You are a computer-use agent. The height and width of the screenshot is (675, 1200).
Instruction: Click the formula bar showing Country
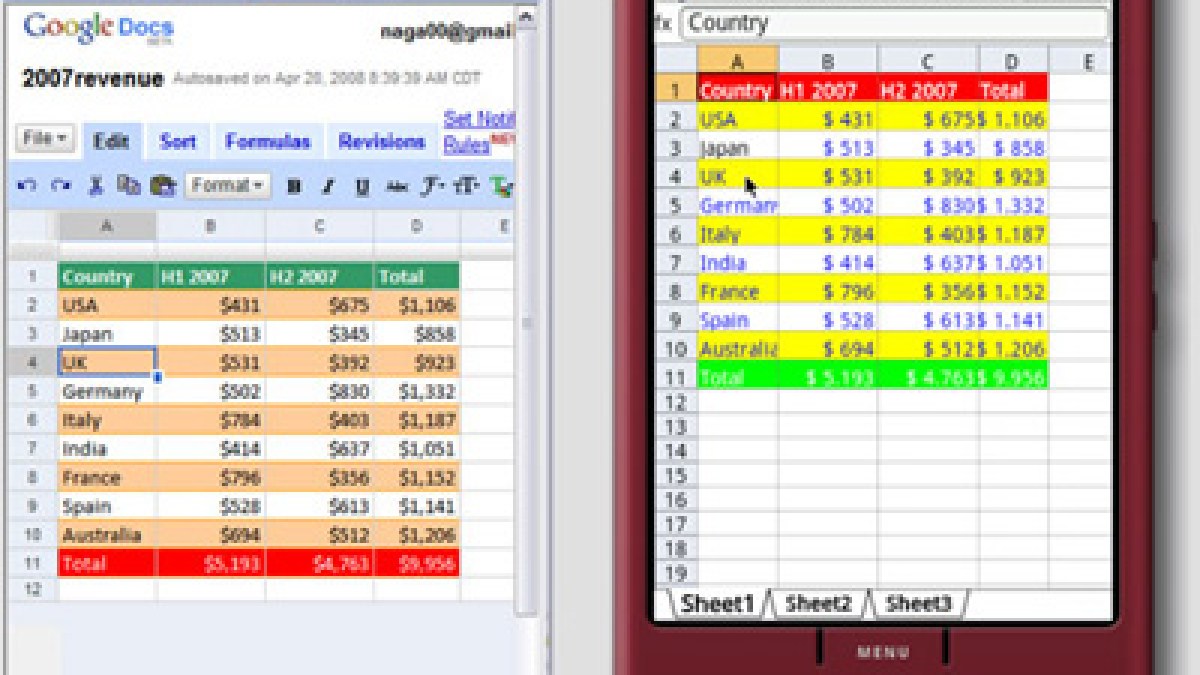point(895,23)
